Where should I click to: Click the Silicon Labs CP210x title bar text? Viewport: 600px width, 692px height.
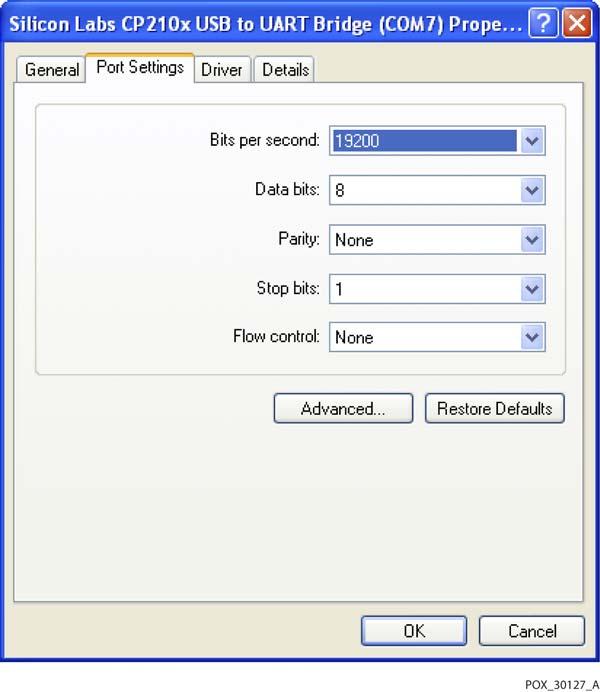[x=265, y=24]
